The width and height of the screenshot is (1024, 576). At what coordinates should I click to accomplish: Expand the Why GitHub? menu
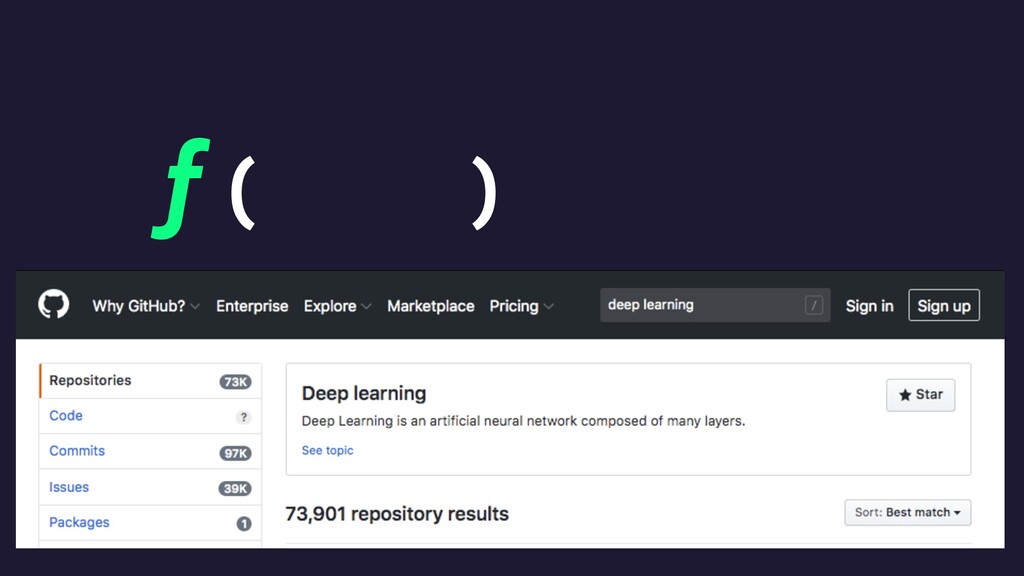(146, 306)
